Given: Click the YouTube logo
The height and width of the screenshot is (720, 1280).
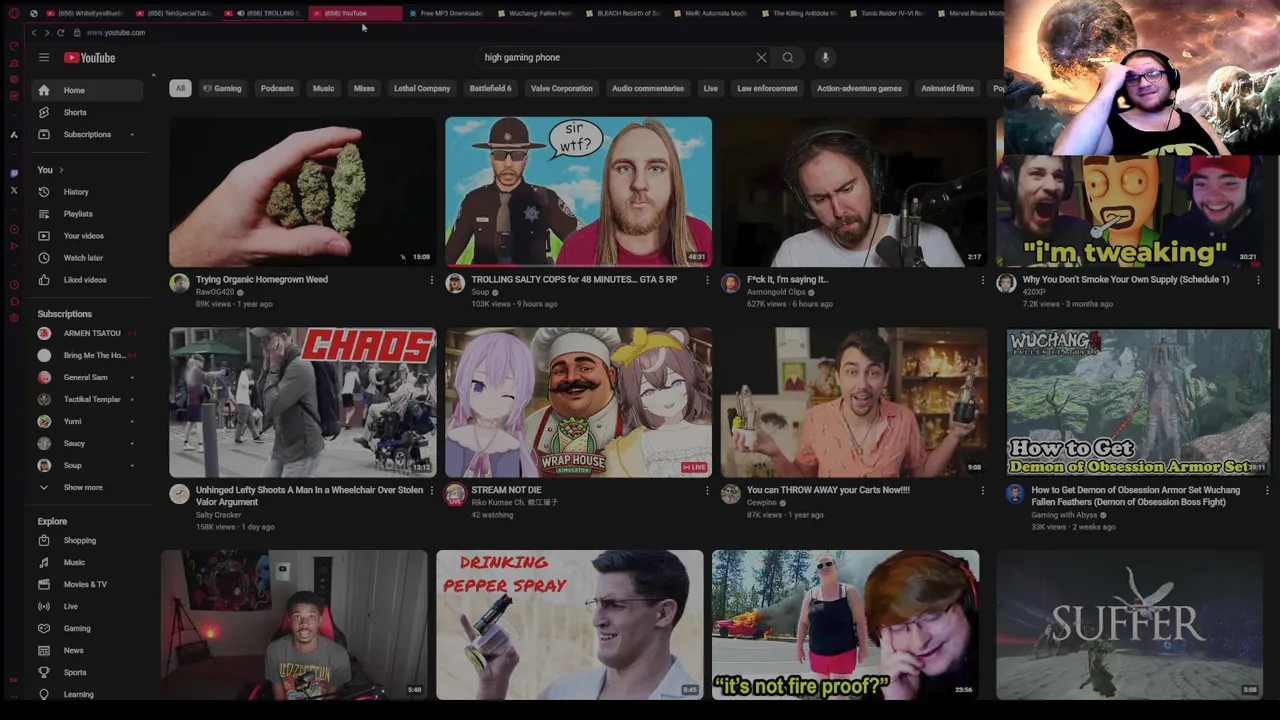Looking at the screenshot, I should (x=90, y=58).
